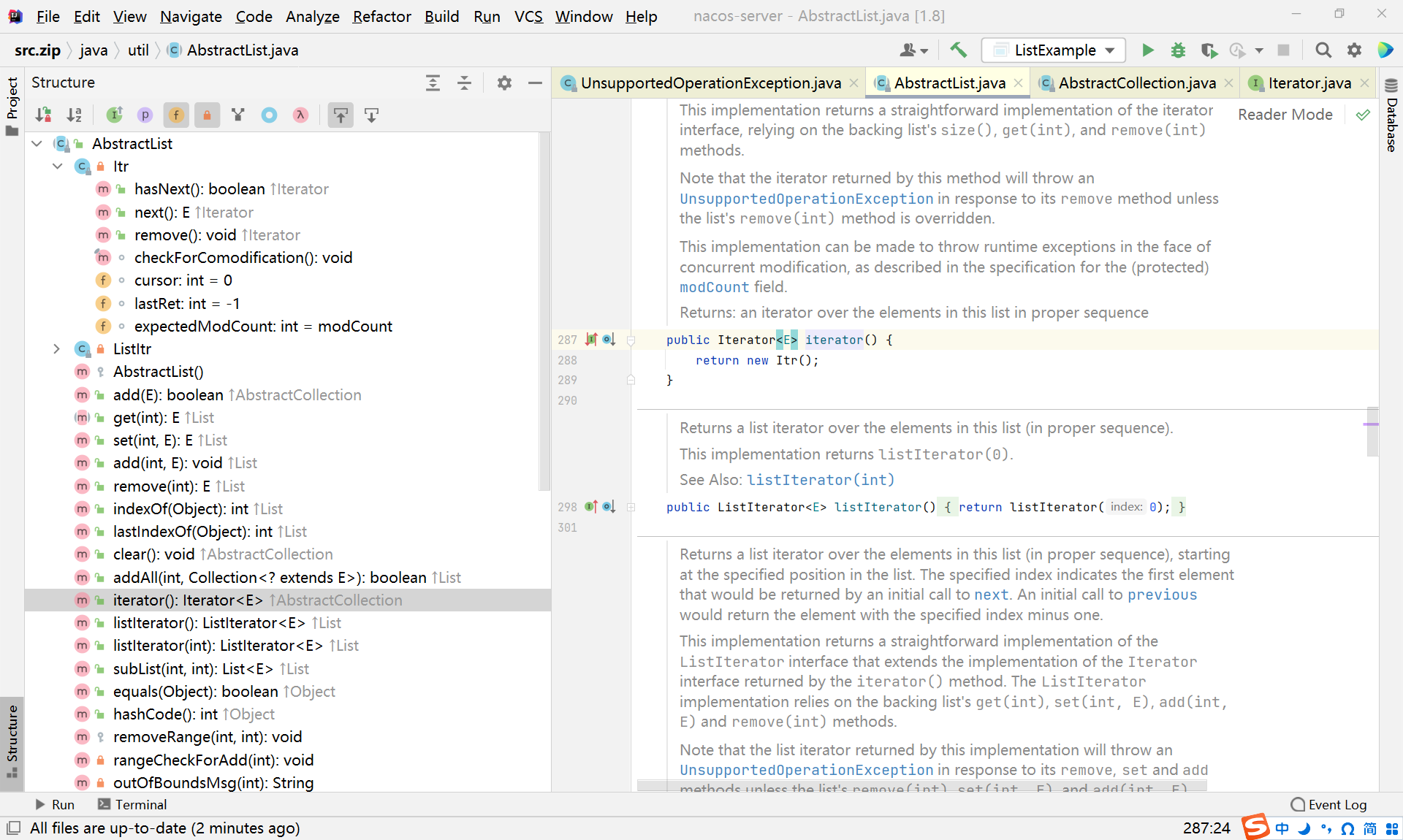Image resolution: width=1403 pixels, height=840 pixels.
Task: Toggle Show Fields filter
Action: (x=176, y=115)
